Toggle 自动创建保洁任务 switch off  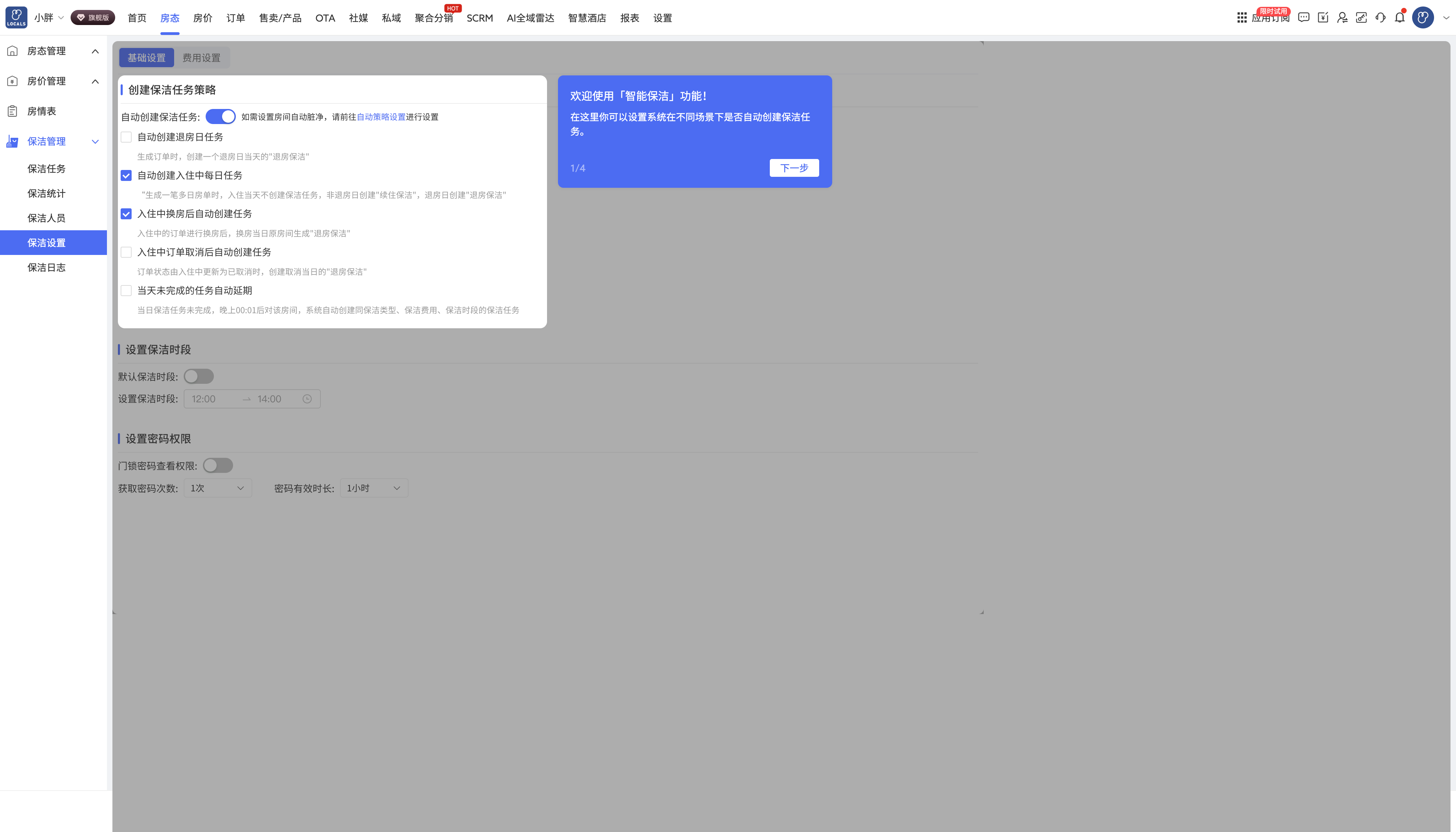click(221, 117)
